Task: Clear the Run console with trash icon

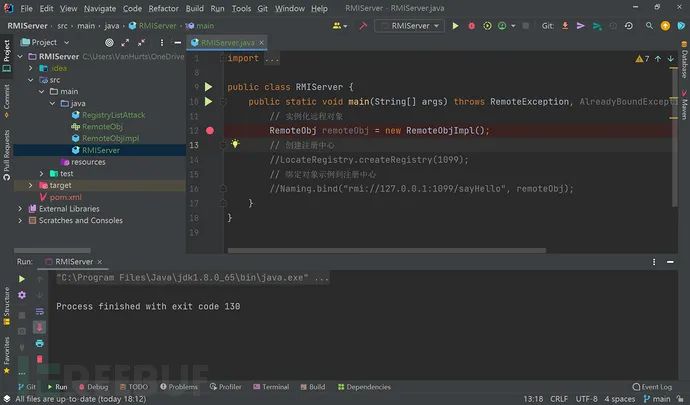Action: (x=40, y=359)
